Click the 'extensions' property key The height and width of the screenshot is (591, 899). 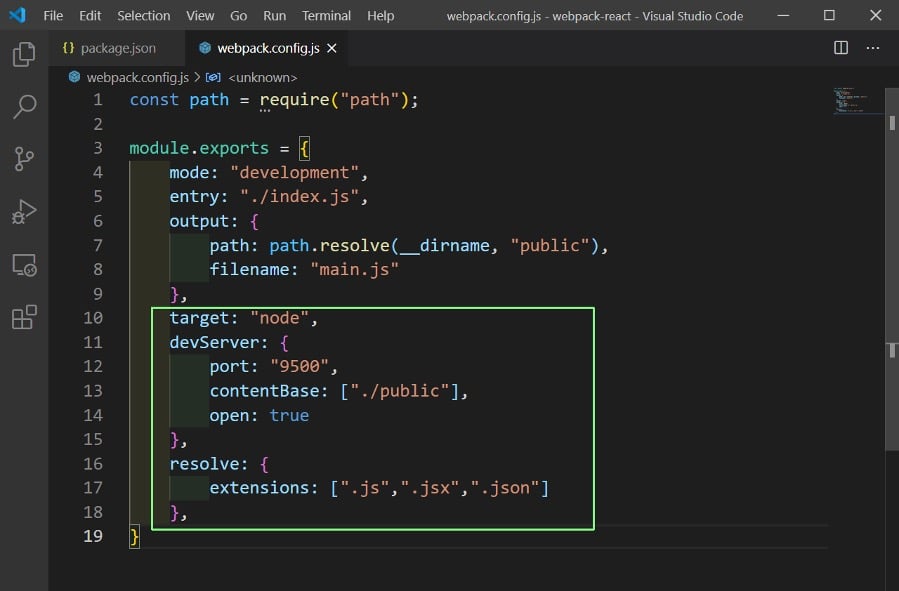point(259,488)
